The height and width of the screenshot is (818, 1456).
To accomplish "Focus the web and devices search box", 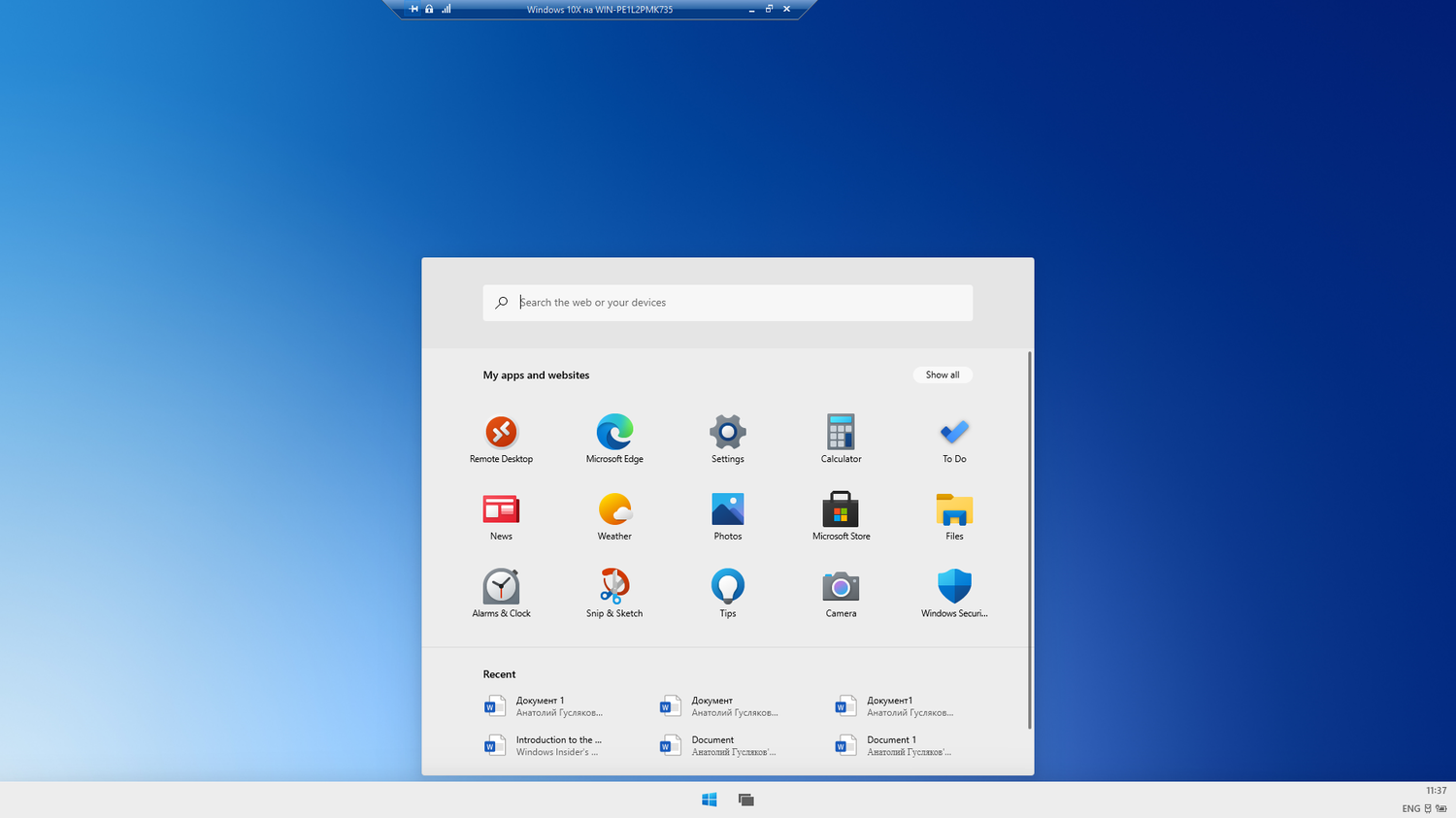I will point(728,303).
